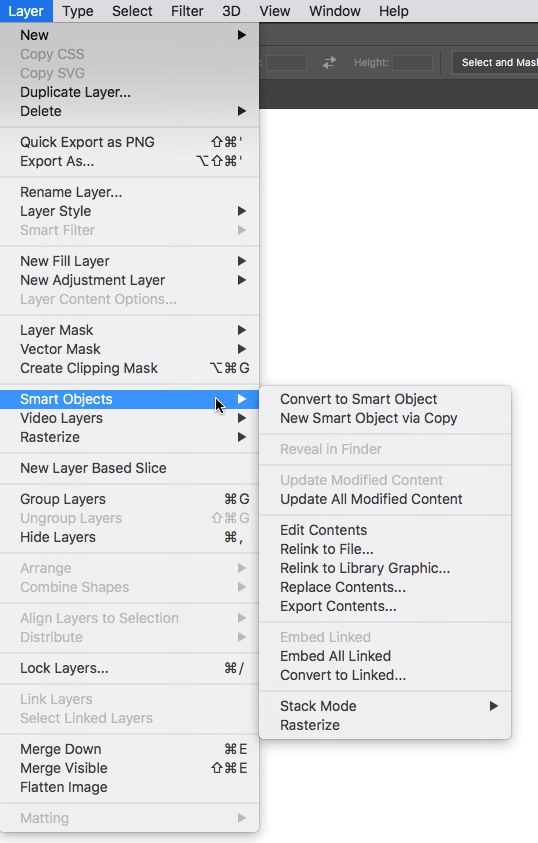Click the Select and Mask button

[x=495, y=62]
